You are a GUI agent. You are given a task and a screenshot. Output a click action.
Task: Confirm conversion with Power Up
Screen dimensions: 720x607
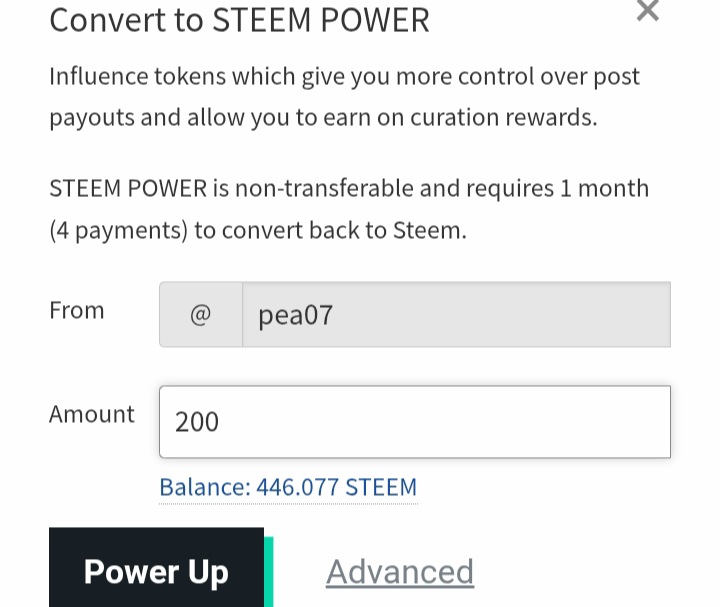pyautogui.click(x=157, y=569)
